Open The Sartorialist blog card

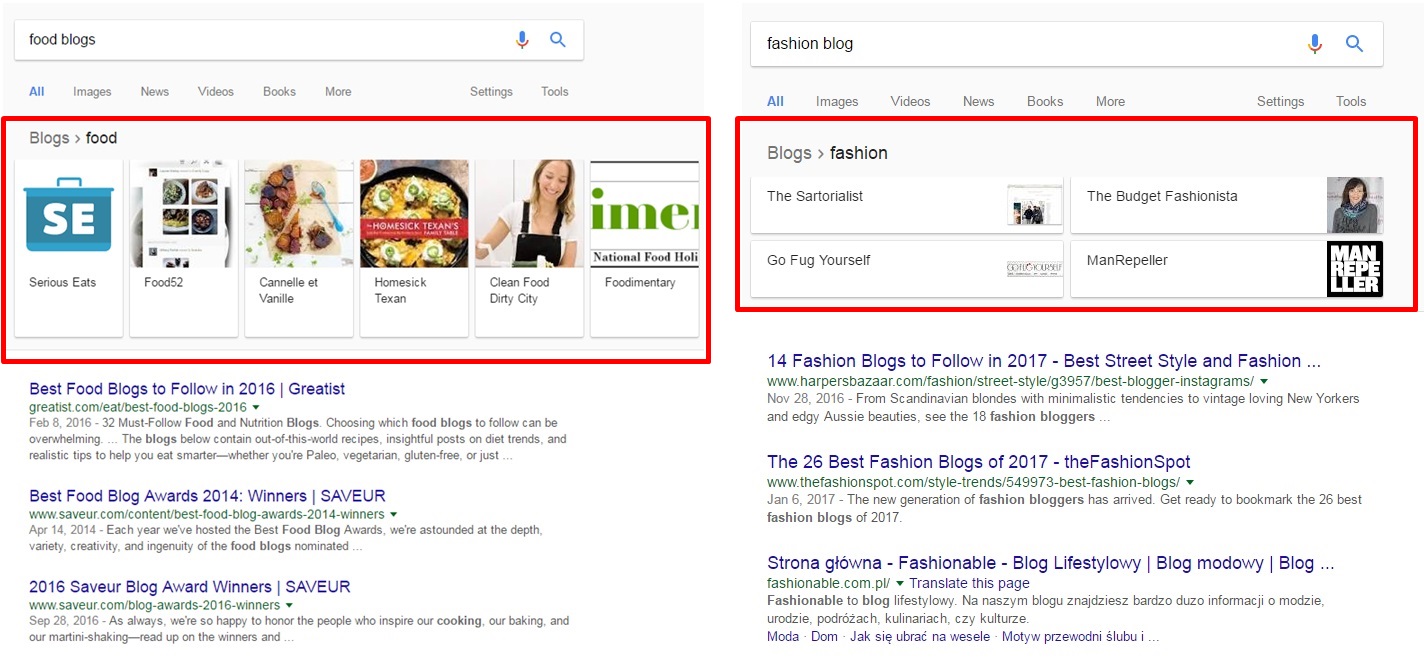[907, 205]
